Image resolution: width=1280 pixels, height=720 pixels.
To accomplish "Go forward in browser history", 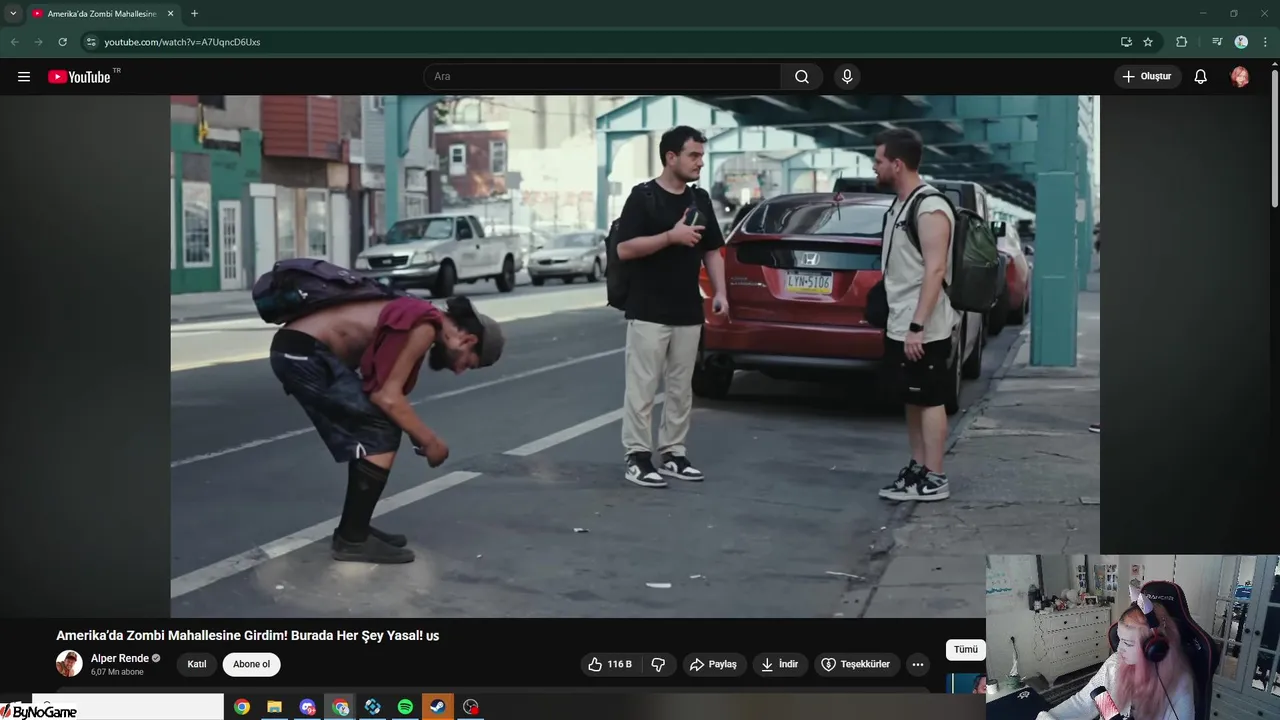I will (38, 42).
